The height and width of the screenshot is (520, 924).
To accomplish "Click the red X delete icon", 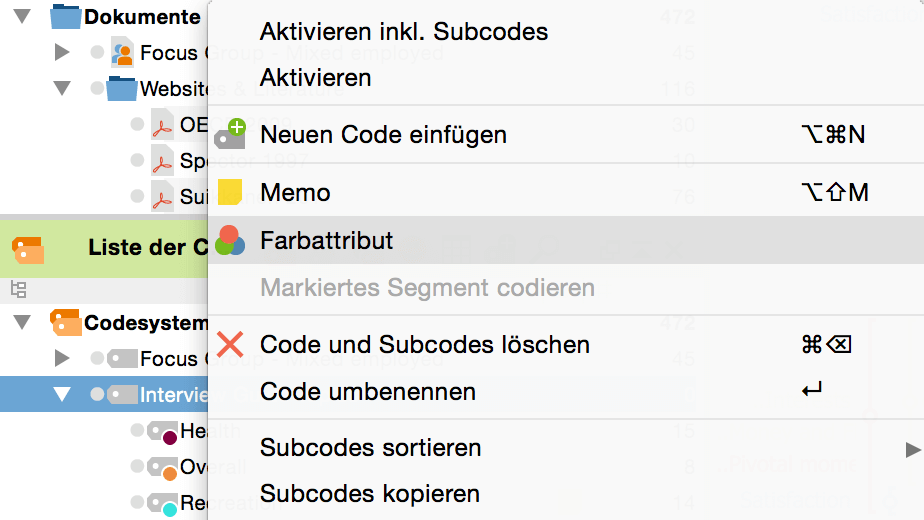I will 230,344.
